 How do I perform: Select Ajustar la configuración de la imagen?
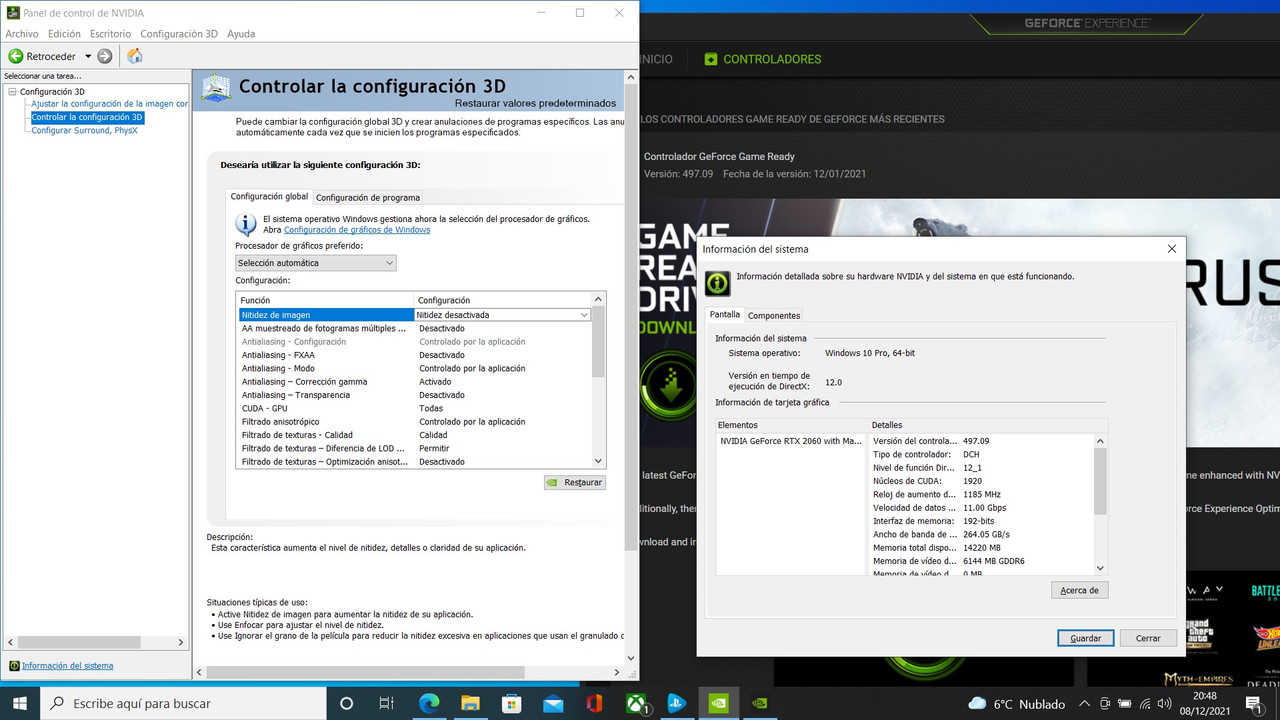pos(109,104)
